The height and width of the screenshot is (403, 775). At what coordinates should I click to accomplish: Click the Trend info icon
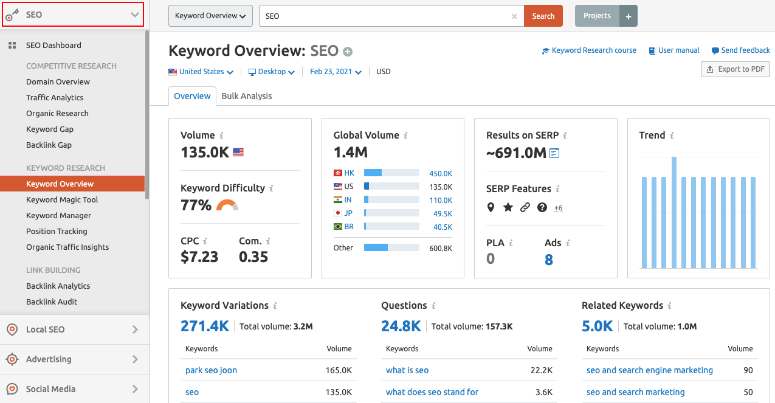pyautogui.click(x=672, y=135)
